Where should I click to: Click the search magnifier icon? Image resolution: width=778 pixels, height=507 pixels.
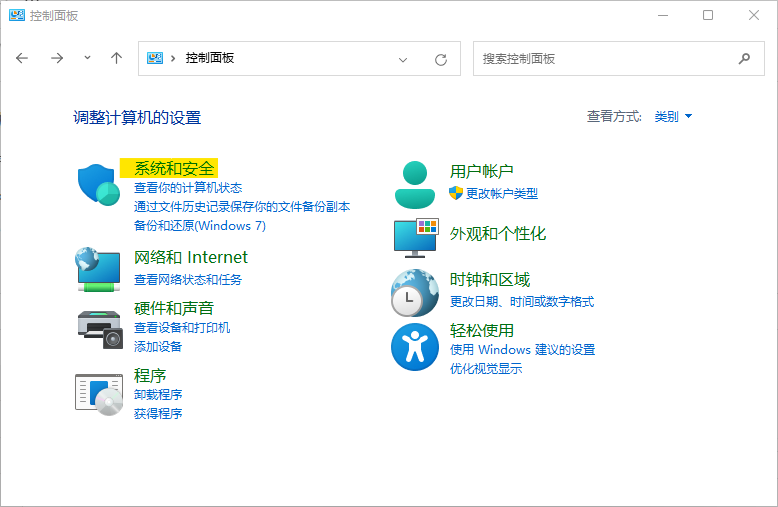(x=744, y=59)
